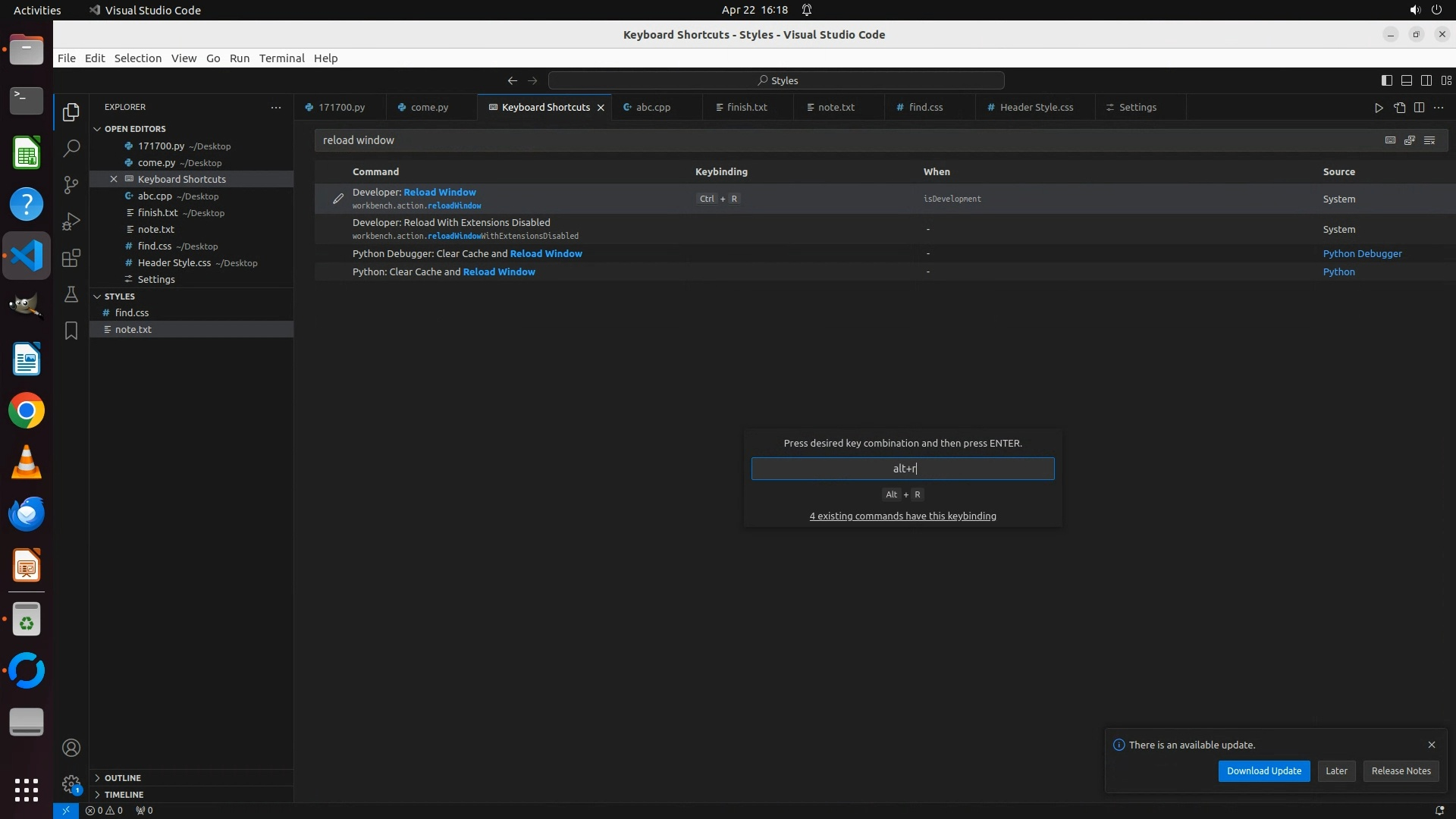Click the keybinding input field
Image resolution: width=1456 pixels, height=819 pixels.
902,469
